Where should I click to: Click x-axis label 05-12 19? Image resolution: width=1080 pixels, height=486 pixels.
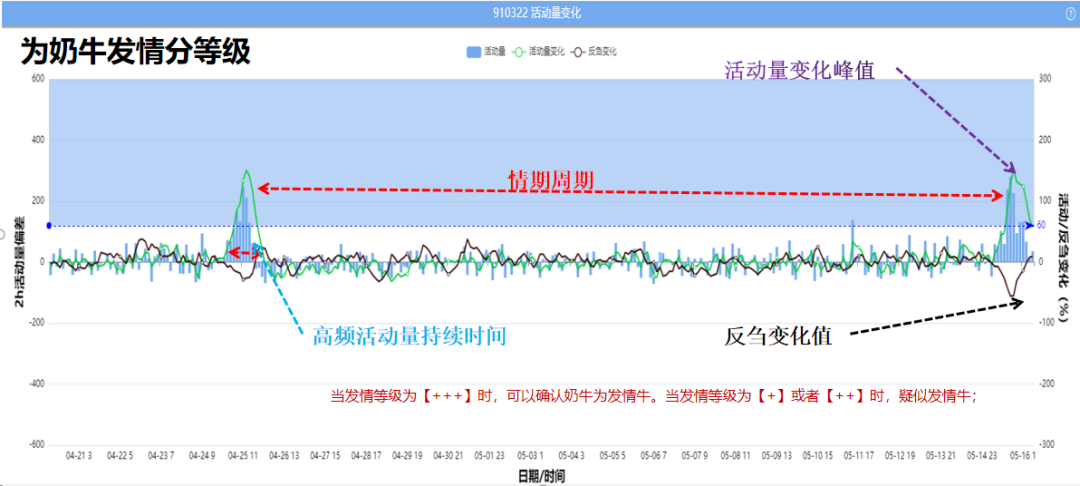coord(900,456)
